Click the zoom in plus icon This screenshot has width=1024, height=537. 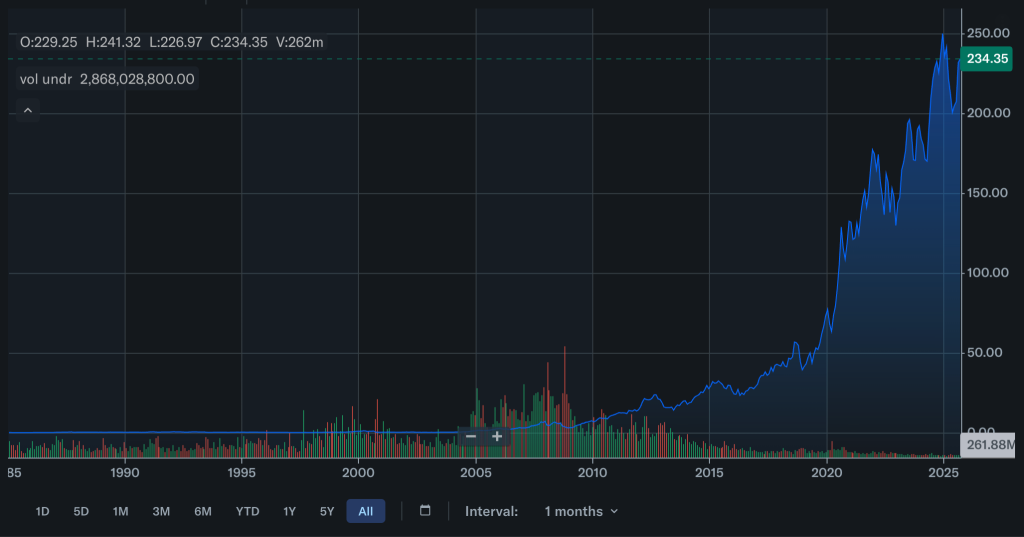tap(497, 437)
